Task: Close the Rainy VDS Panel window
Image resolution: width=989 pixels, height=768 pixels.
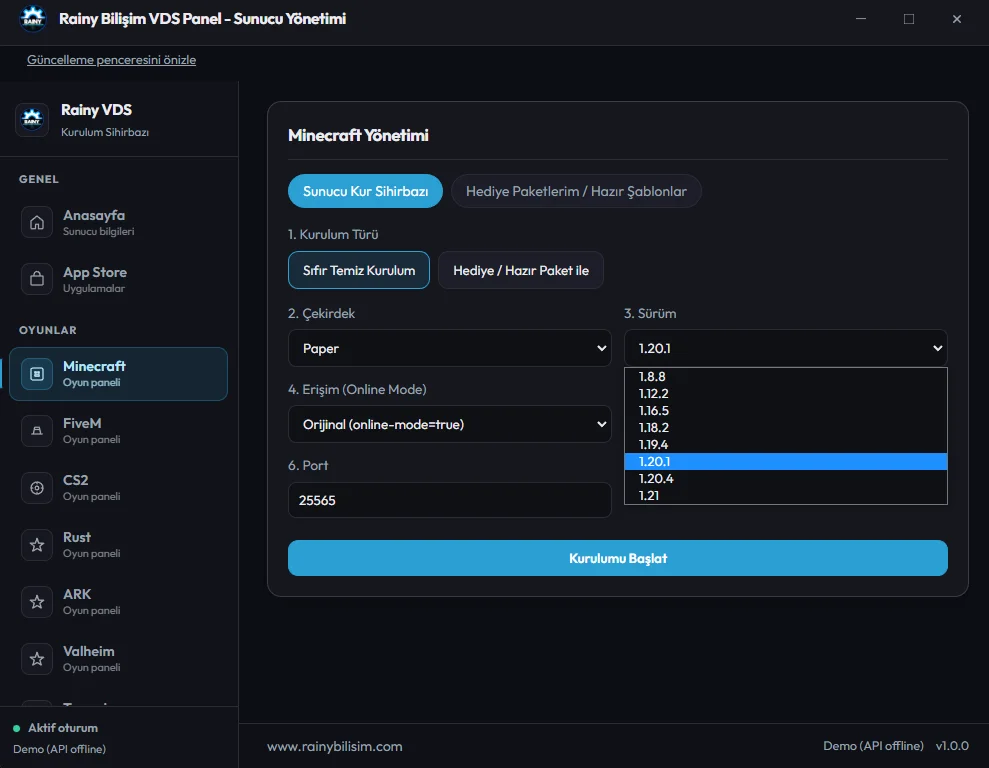Action: (x=956, y=19)
